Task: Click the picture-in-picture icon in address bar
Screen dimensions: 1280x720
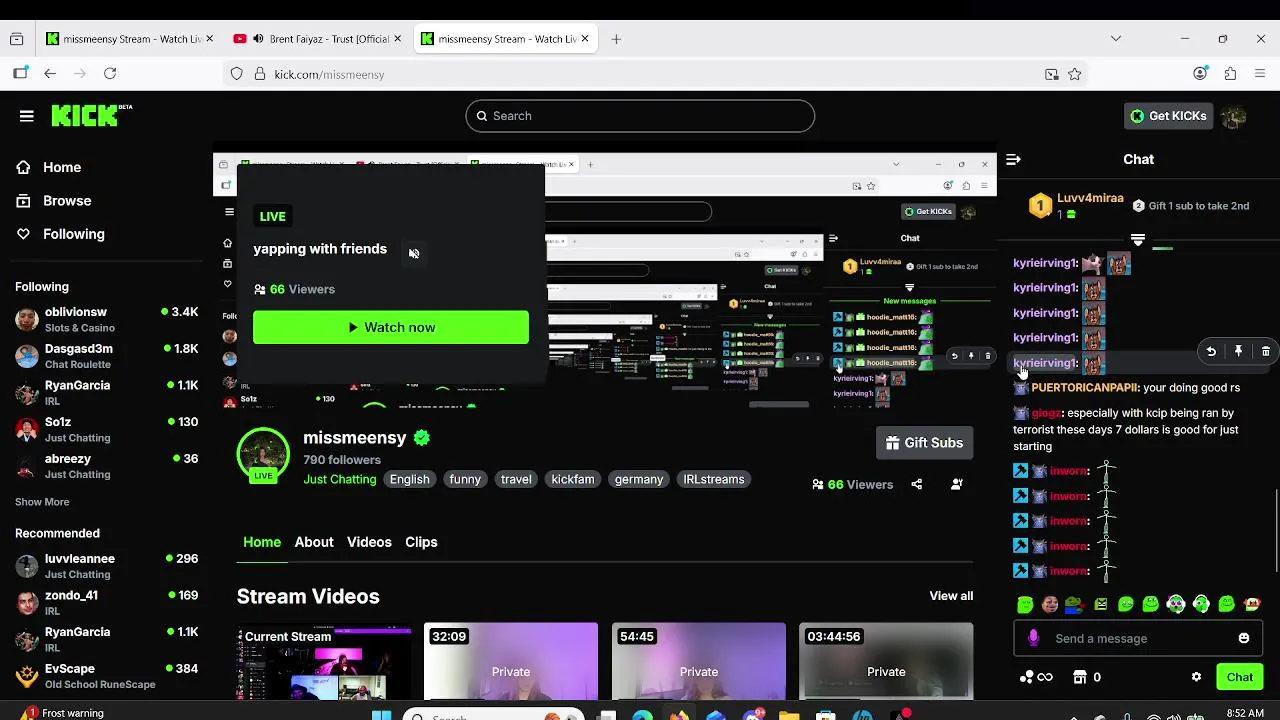Action: tap(1051, 74)
